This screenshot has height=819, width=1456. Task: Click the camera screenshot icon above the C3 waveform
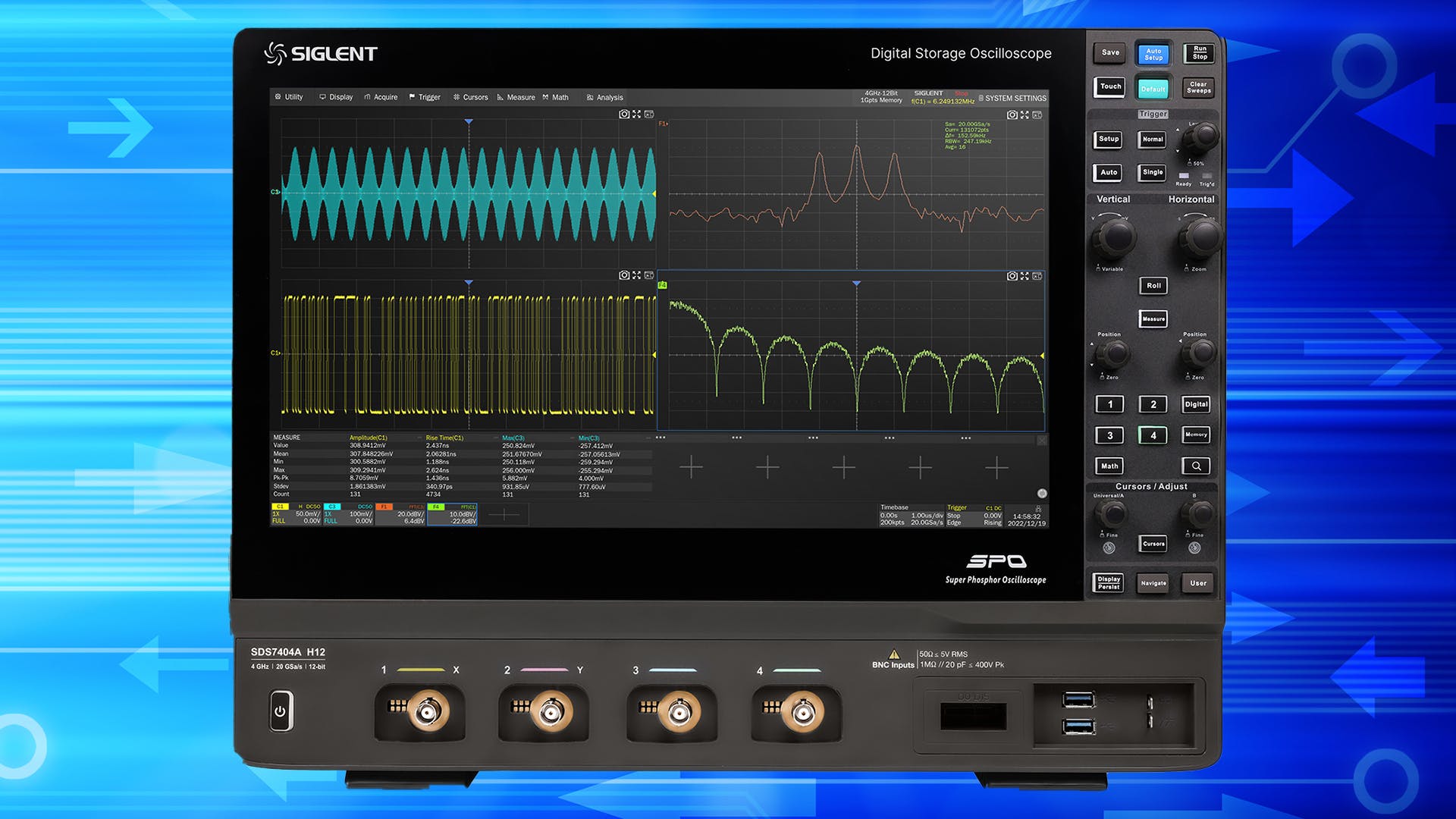tap(623, 115)
